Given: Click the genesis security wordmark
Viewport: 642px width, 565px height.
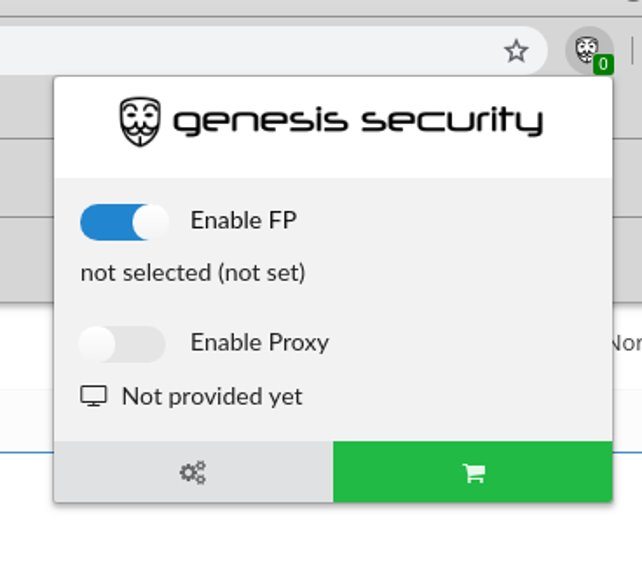Looking at the screenshot, I should [x=358, y=121].
